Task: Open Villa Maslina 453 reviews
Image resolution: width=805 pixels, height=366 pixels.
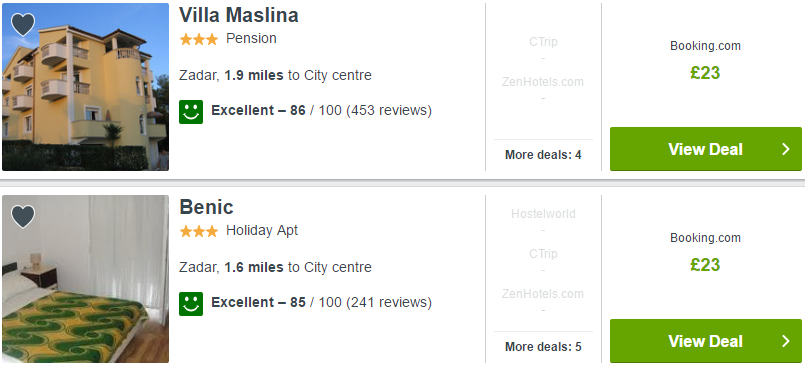Action: pyautogui.click(x=389, y=110)
